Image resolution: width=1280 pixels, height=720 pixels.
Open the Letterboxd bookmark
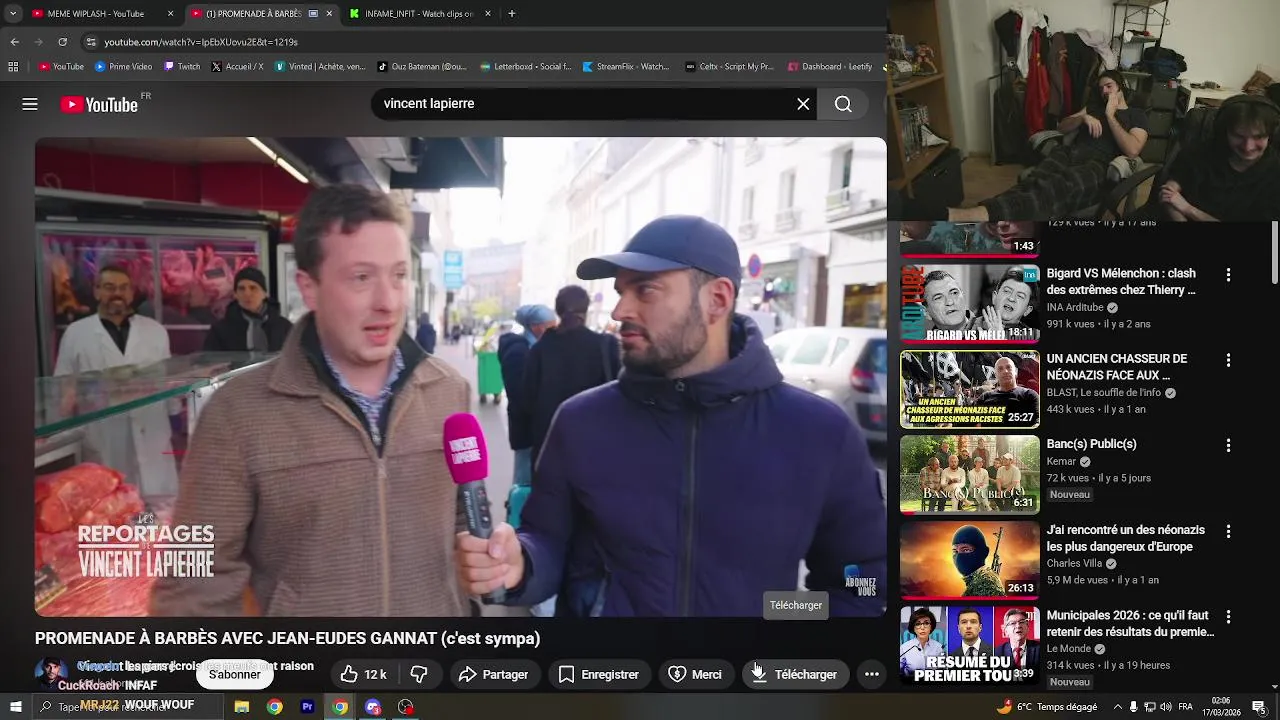pos(525,67)
